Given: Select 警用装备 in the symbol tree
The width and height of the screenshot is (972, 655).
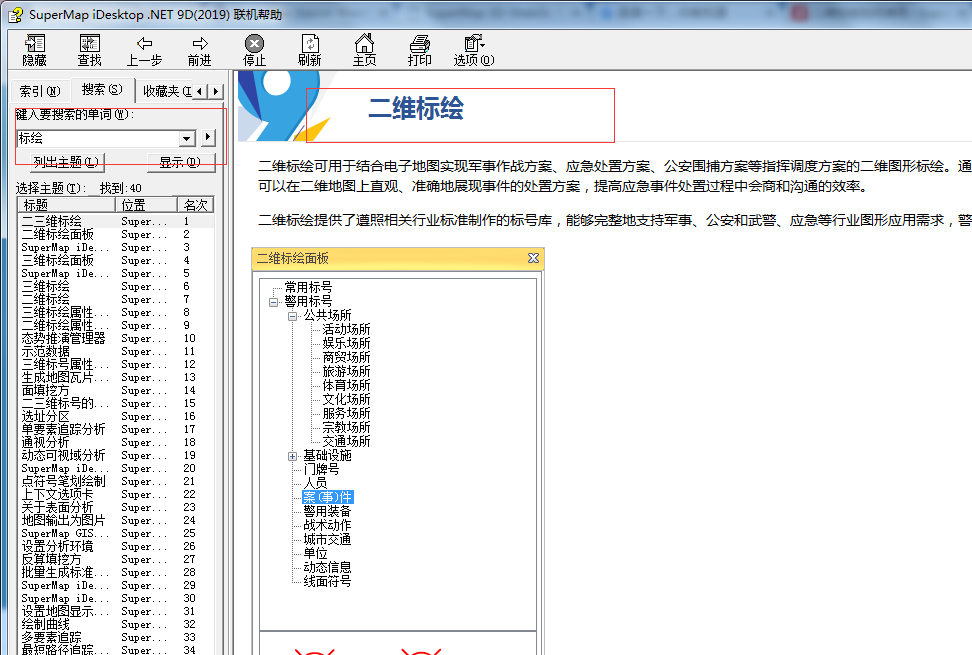Looking at the screenshot, I should (327, 512).
